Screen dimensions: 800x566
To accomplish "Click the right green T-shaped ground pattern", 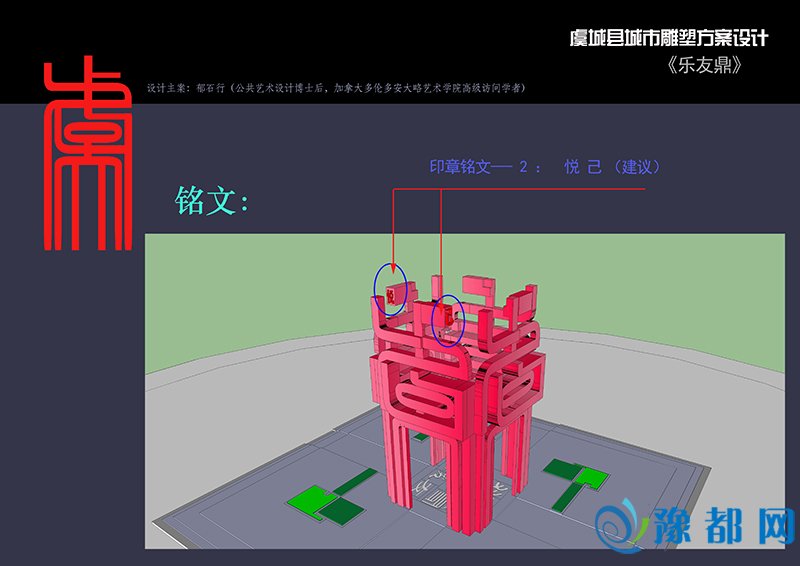I will click(573, 477).
